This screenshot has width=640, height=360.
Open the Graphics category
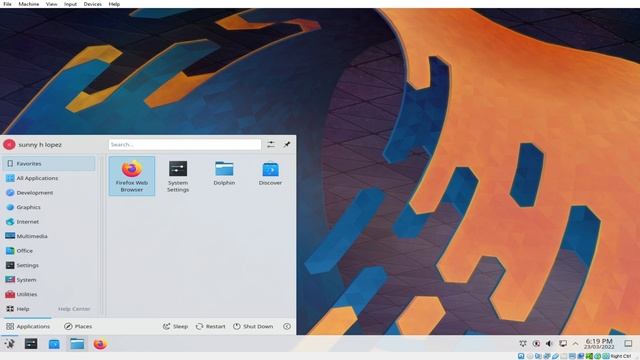49,207
